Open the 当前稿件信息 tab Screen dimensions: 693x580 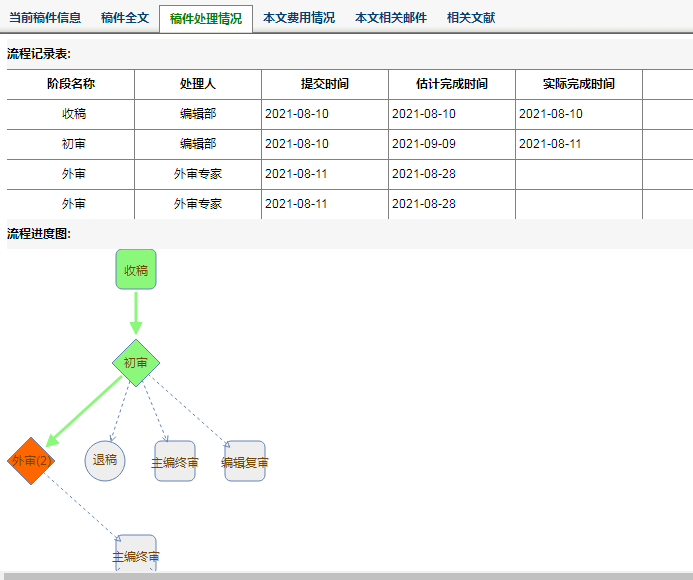coord(45,18)
